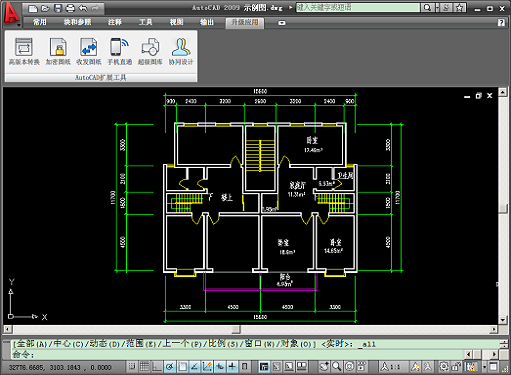Image resolution: width=511 pixels, height=375 pixels.
Task: Click the horizontal scrollbar right arrow of the drawing
Action: 494,329
